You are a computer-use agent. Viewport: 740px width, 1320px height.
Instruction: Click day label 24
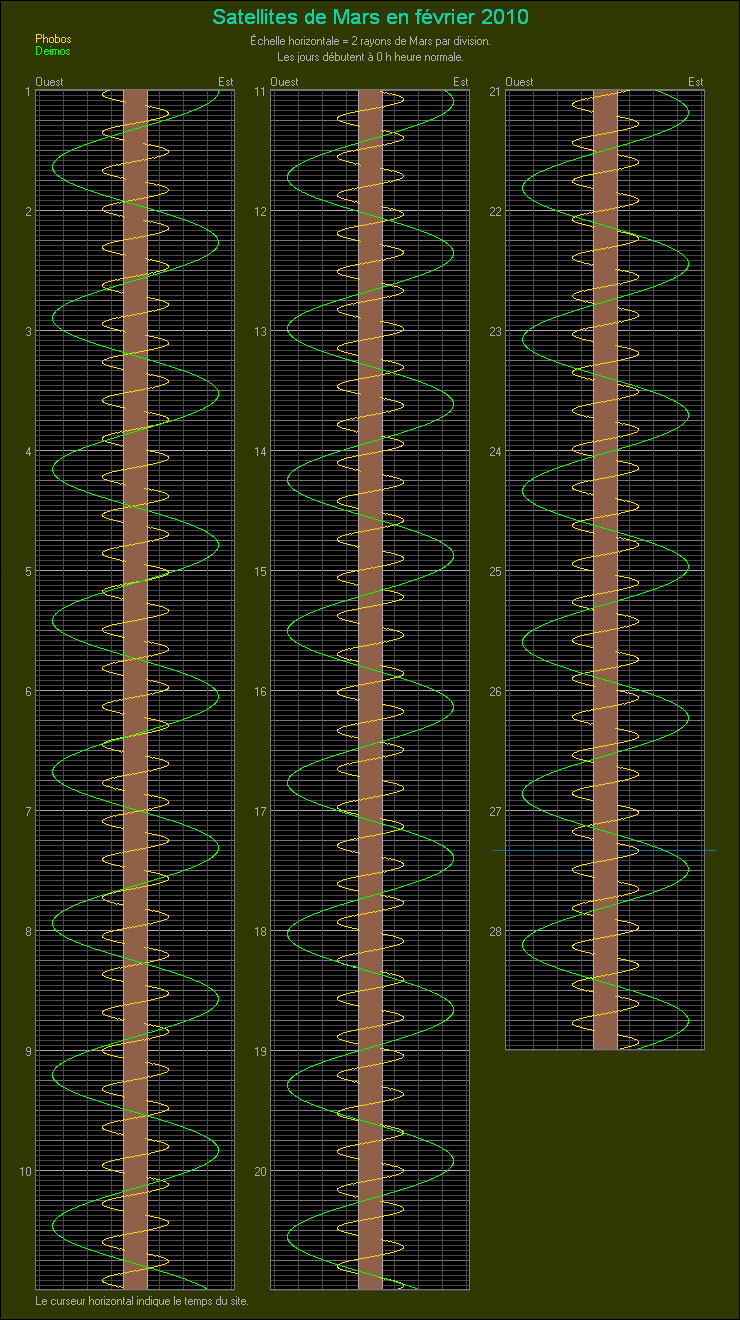(494, 452)
